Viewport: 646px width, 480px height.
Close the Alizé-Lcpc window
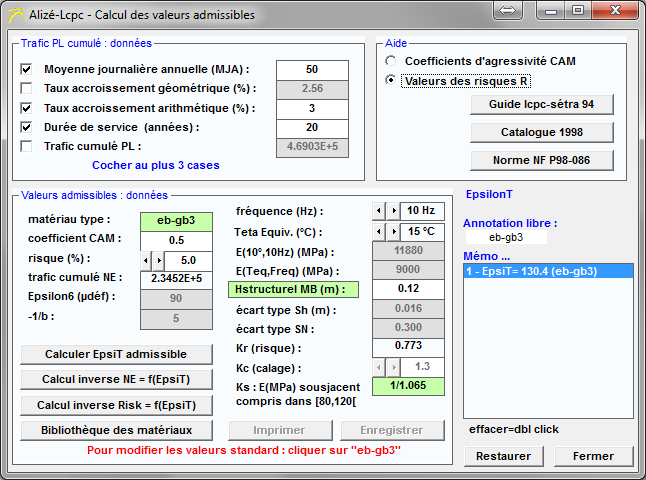616,10
